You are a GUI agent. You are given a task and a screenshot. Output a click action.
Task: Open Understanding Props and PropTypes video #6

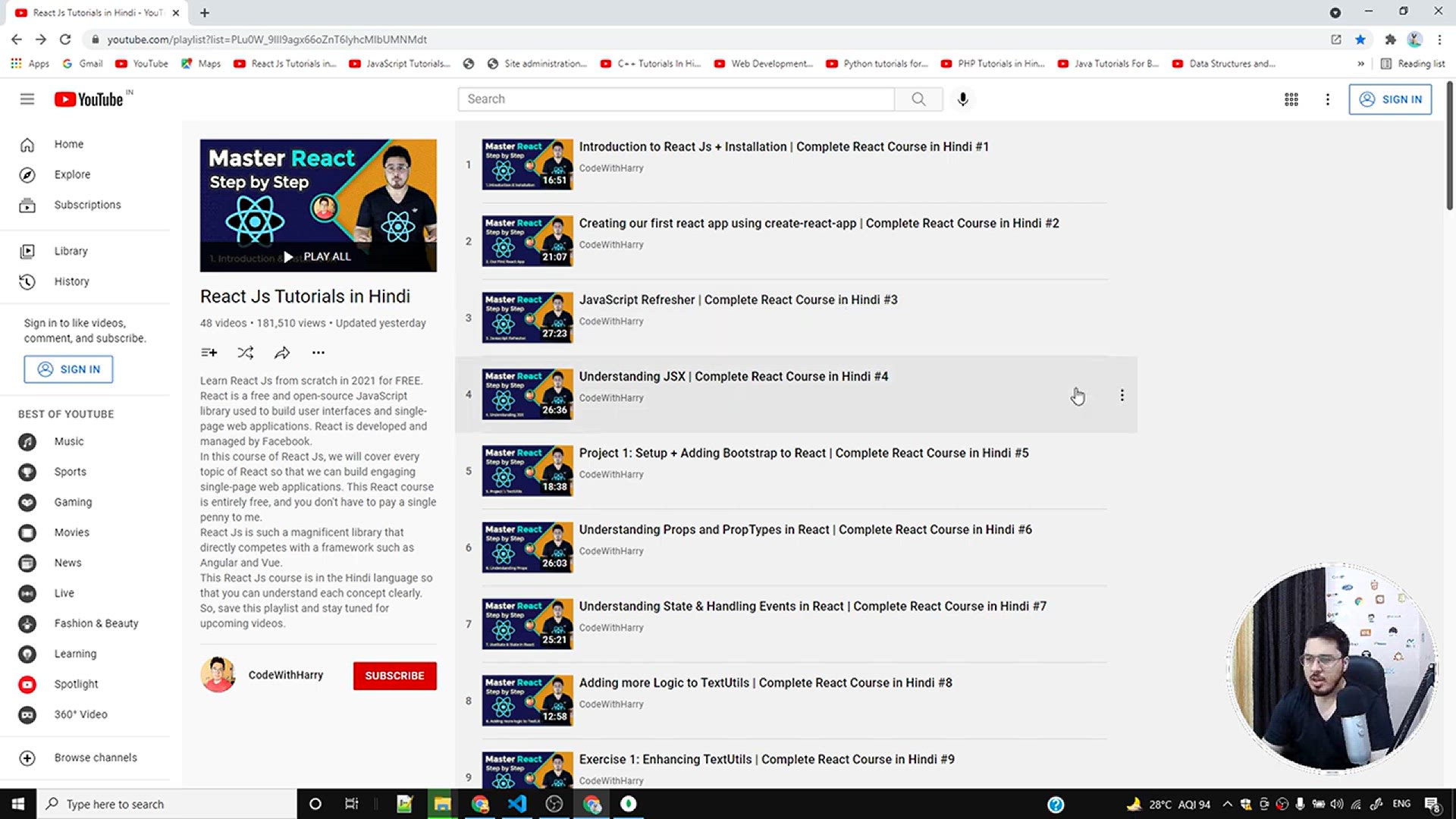tap(805, 530)
